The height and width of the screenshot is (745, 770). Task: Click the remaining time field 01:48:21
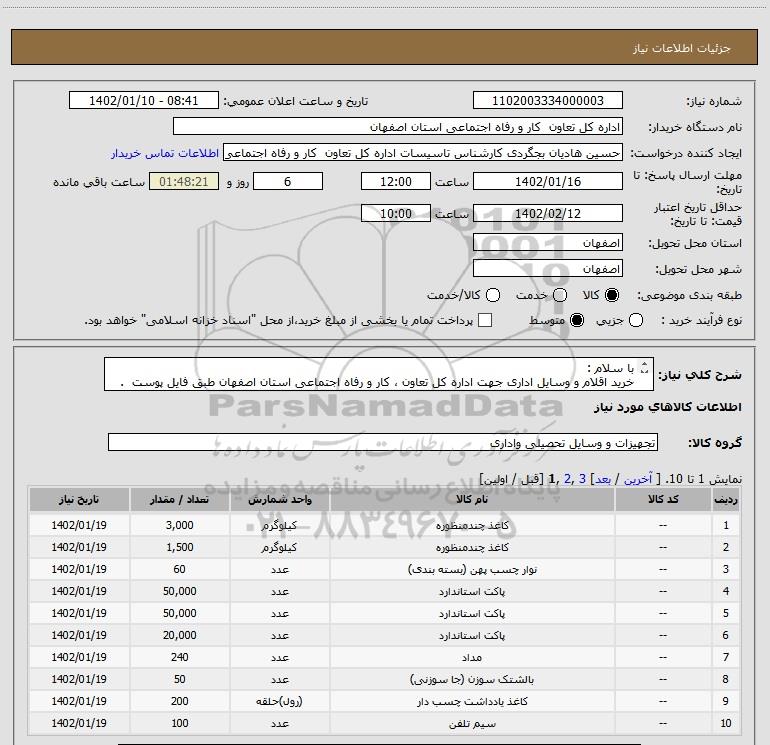pyautogui.click(x=184, y=181)
